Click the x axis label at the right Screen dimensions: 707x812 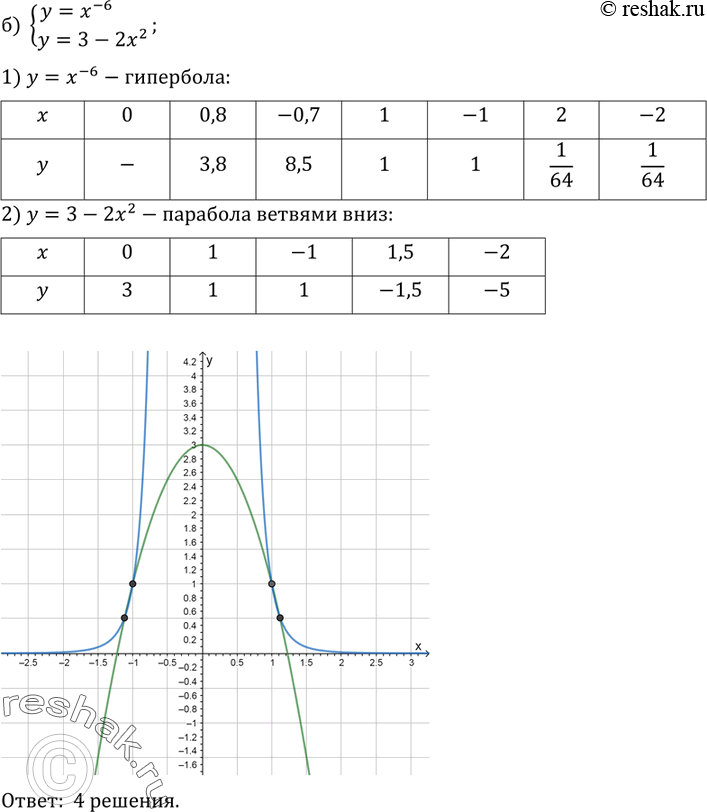coord(418,645)
